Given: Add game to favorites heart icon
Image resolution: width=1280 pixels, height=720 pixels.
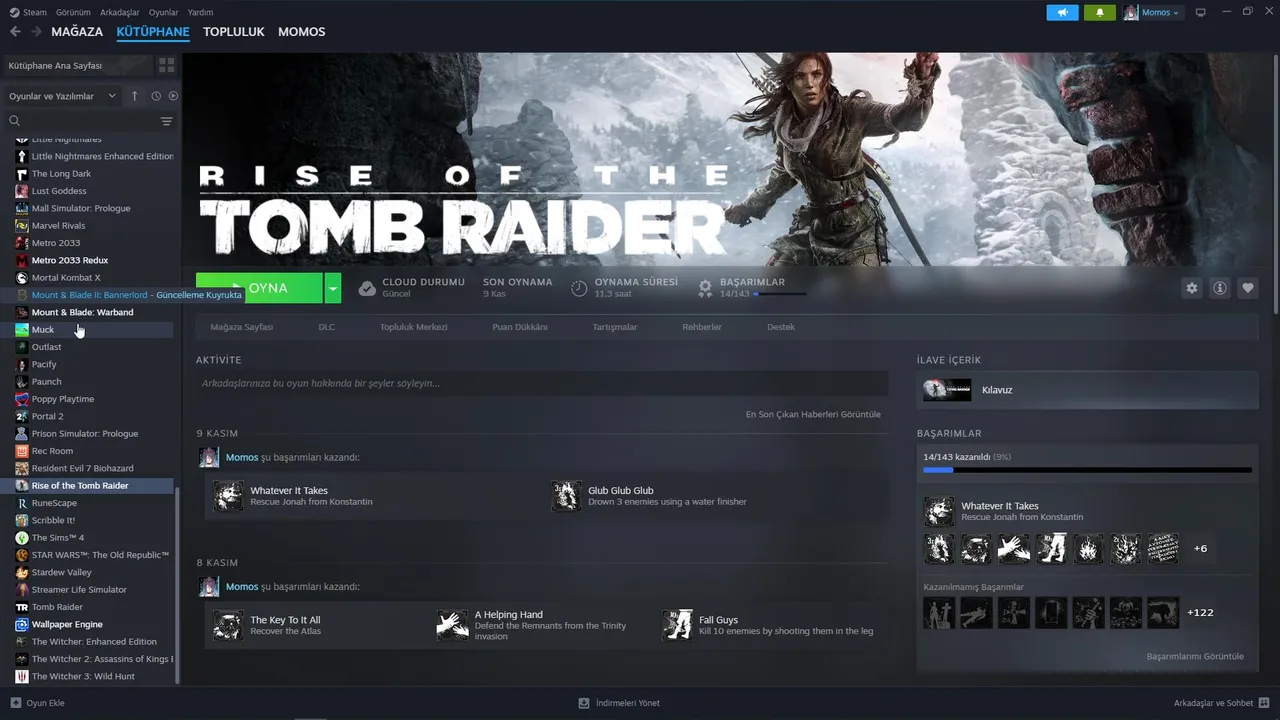Looking at the screenshot, I should 1247,288.
